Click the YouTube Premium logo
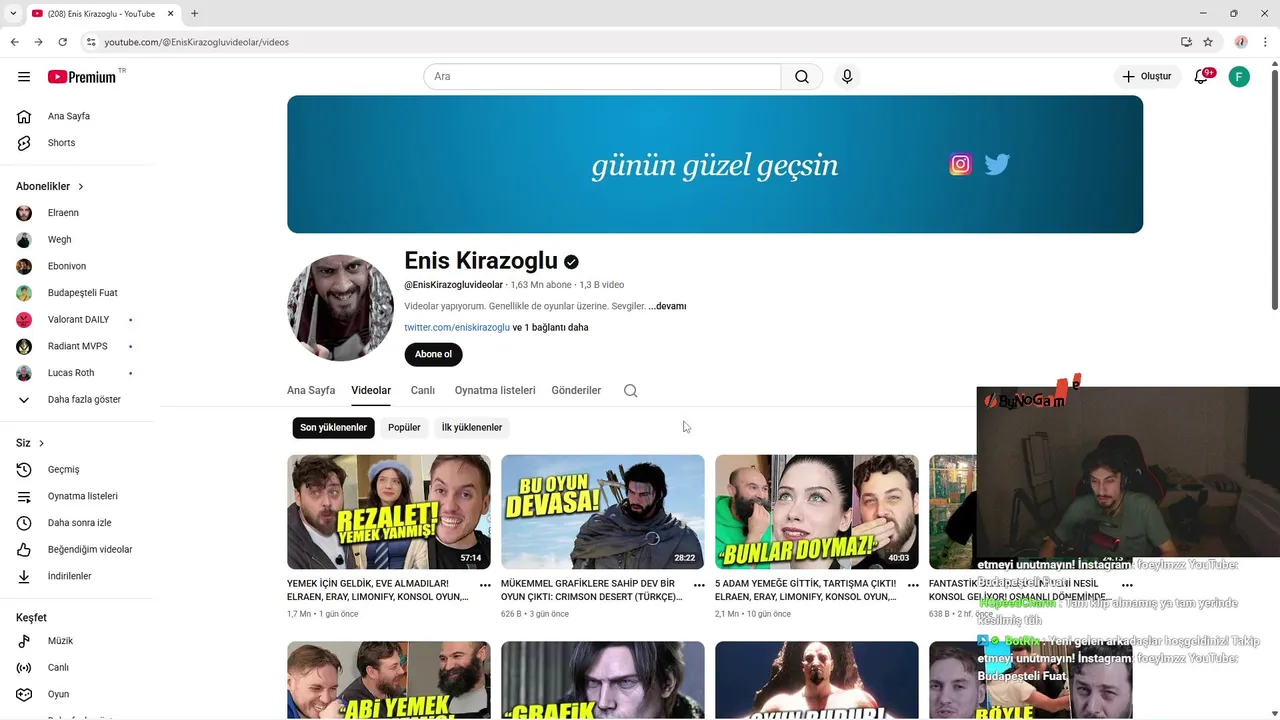Image resolution: width=1280 pixels, height=720 pixels. pyautogui.click(x=82, y=77)
